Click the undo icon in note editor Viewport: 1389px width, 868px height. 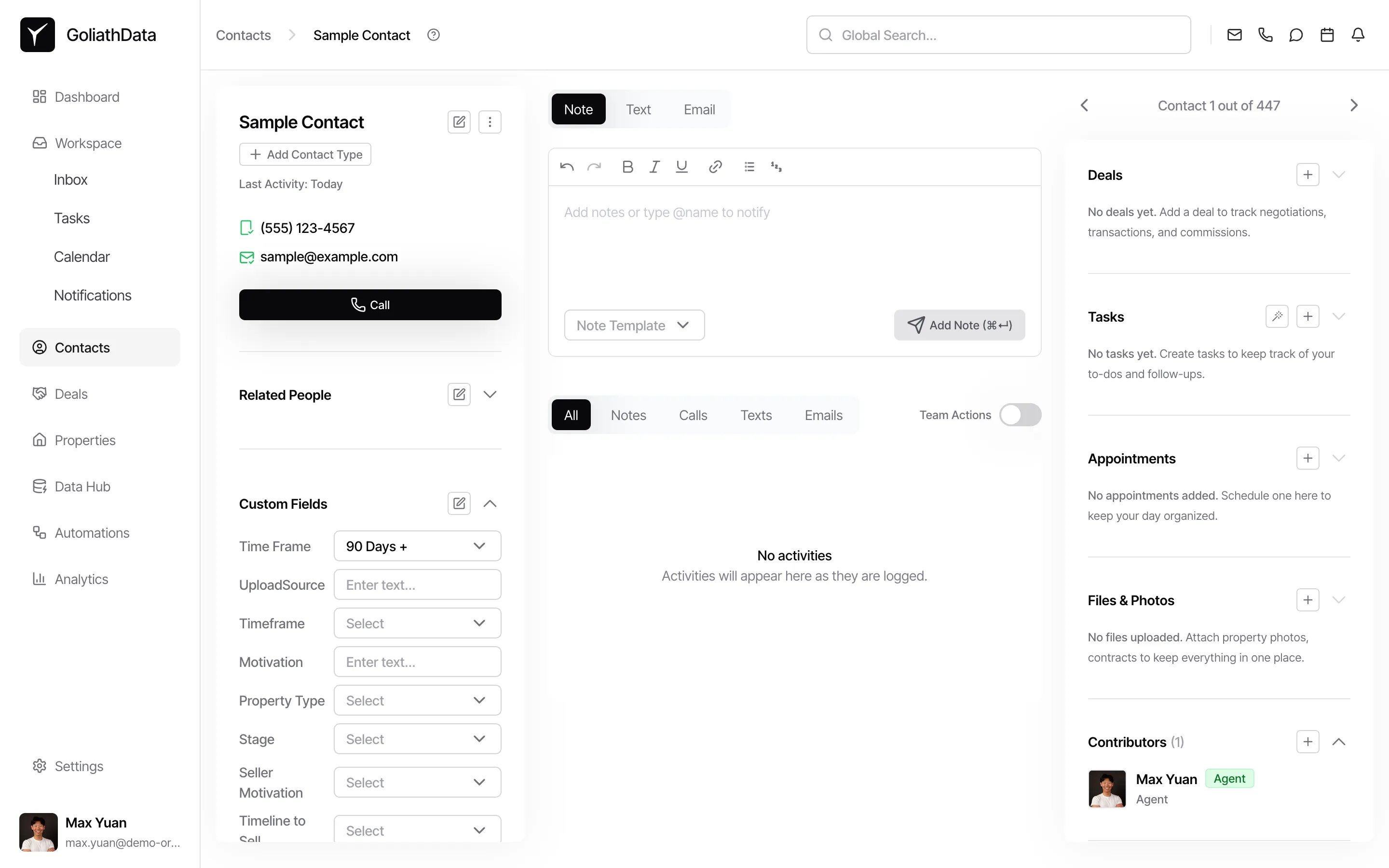pyautogui.click(x=567, y=166)
